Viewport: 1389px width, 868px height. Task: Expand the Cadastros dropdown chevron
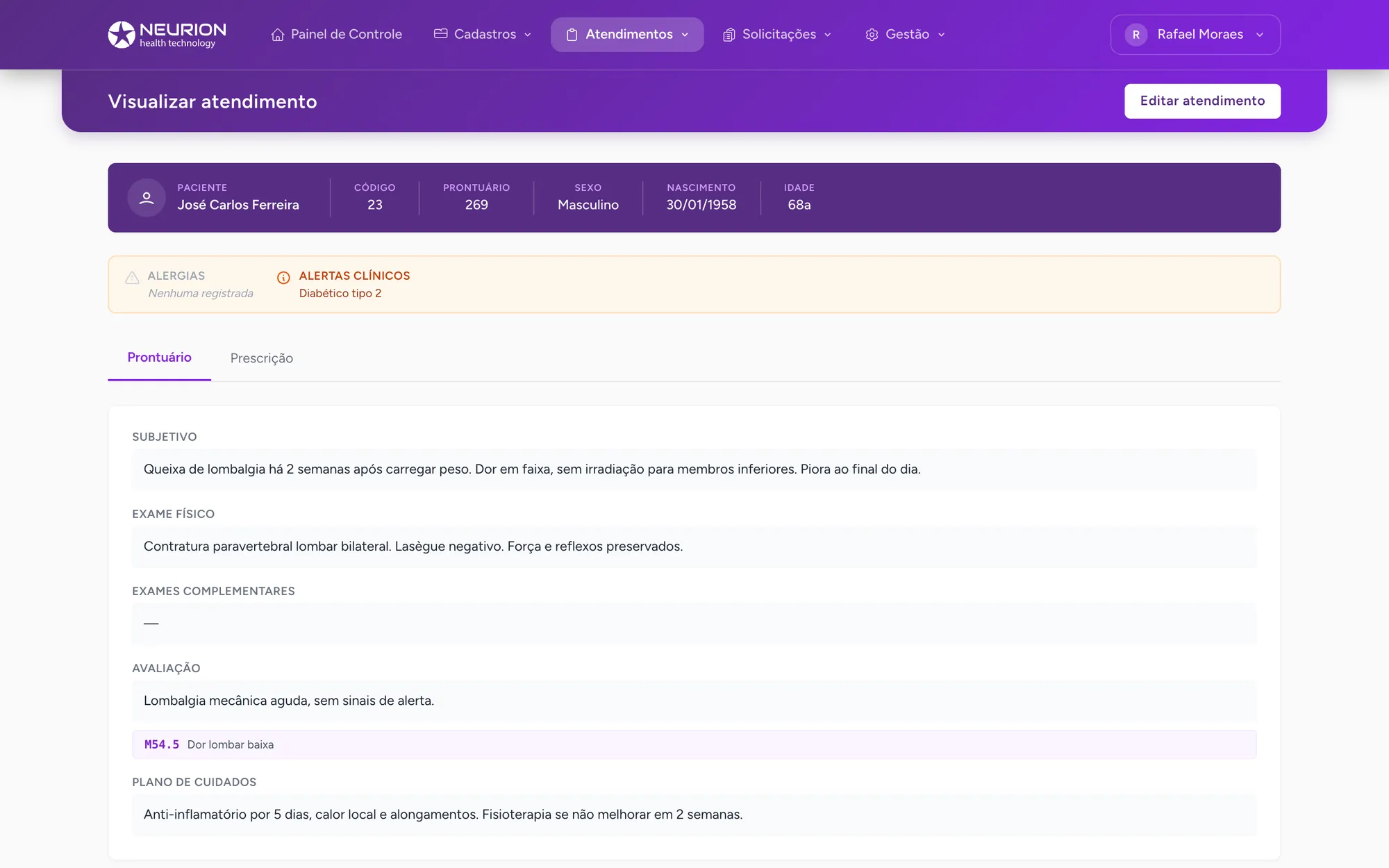click(528, 35)
